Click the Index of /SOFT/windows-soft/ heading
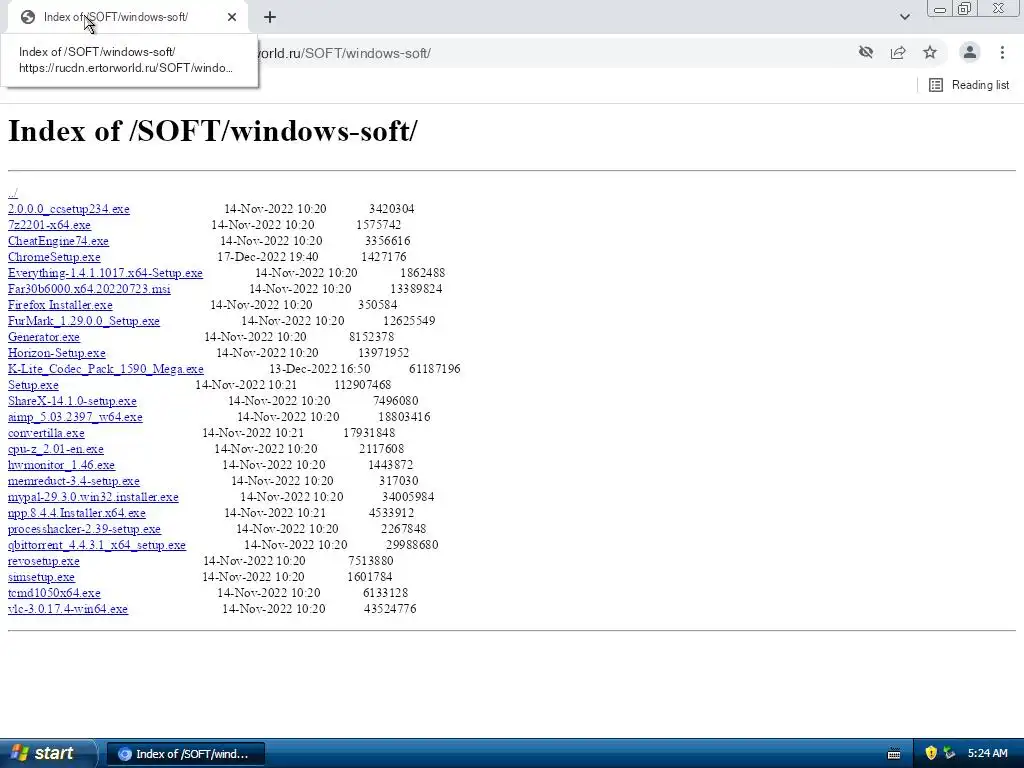The image size is (1024, 768). click(213, 131)
